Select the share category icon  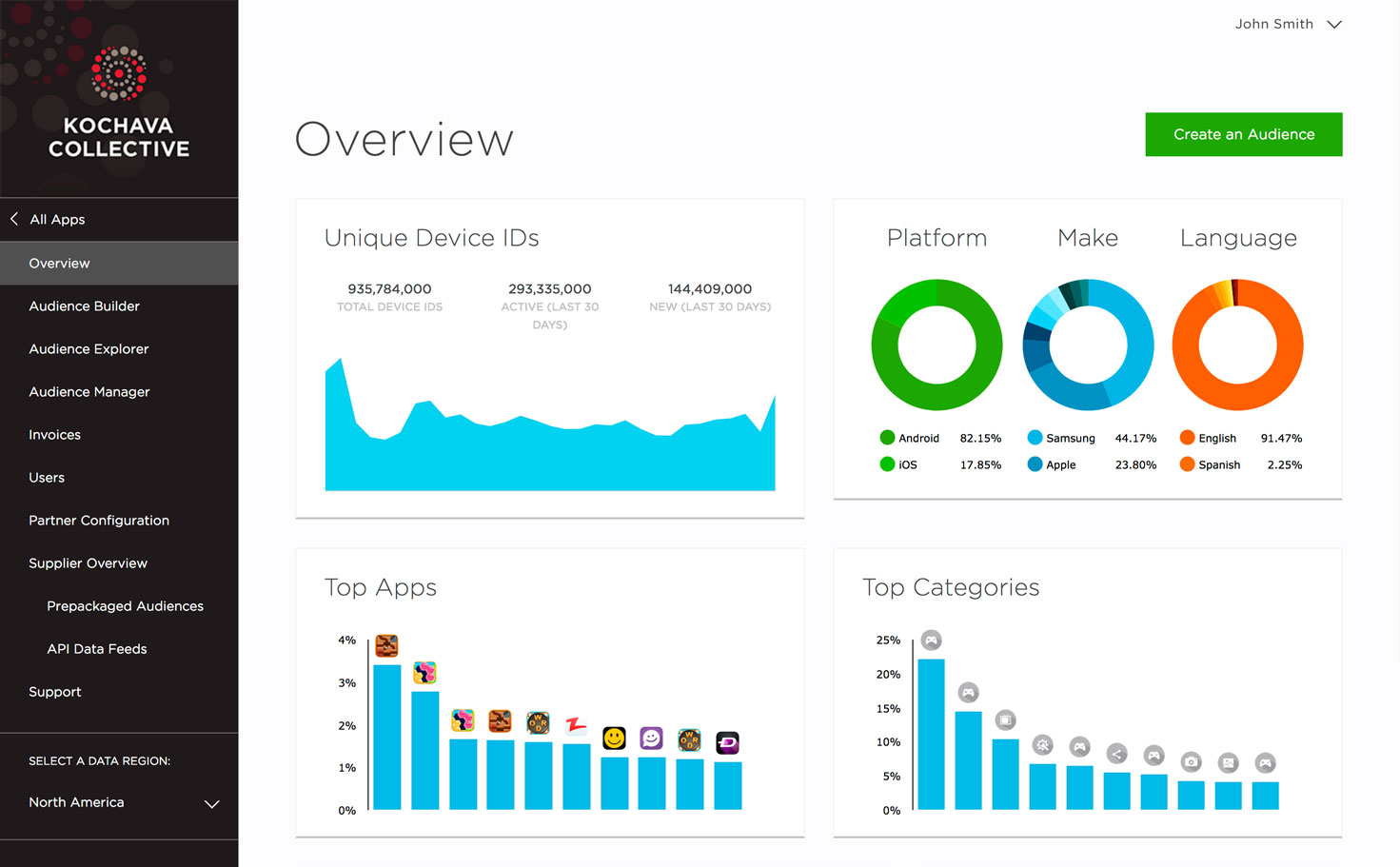point(1116,754)
